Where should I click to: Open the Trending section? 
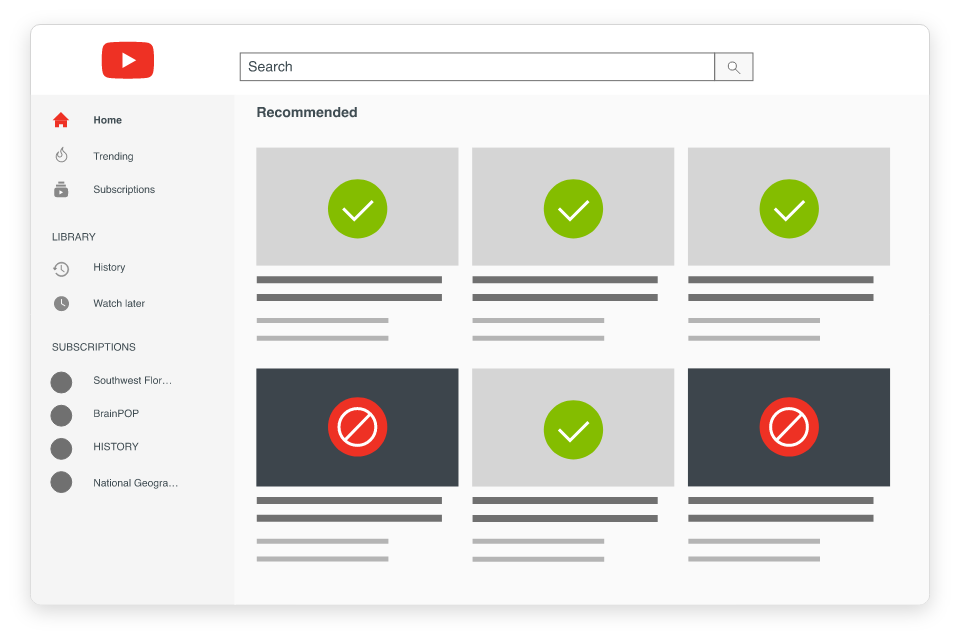(x=113, y=156)
